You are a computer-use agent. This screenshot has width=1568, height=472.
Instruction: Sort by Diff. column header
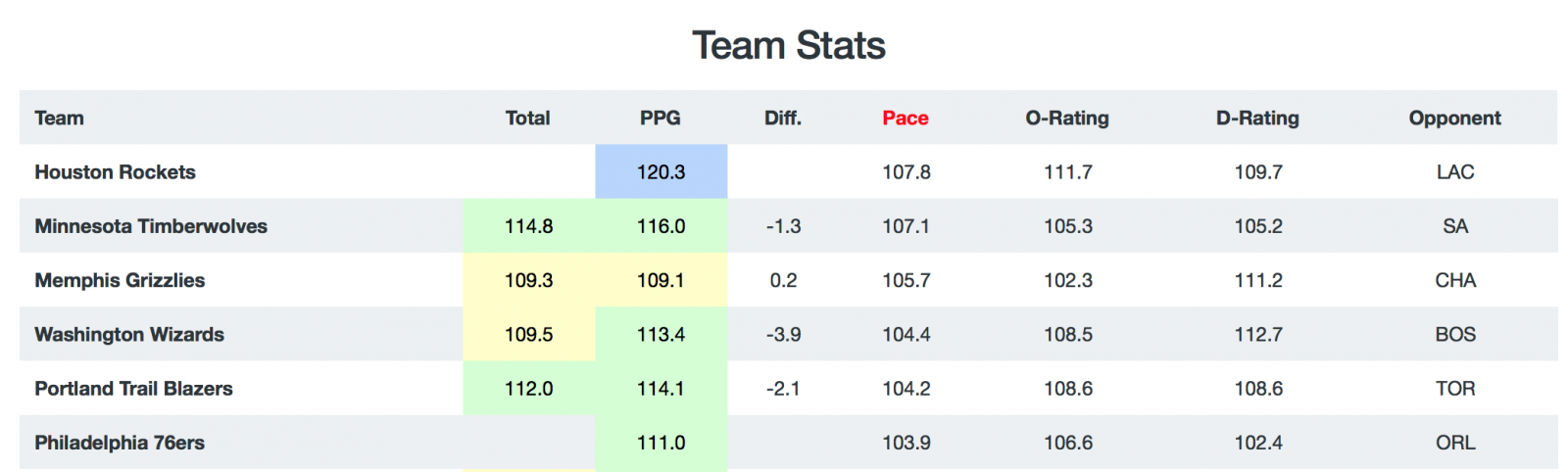(x=783, y=118)
